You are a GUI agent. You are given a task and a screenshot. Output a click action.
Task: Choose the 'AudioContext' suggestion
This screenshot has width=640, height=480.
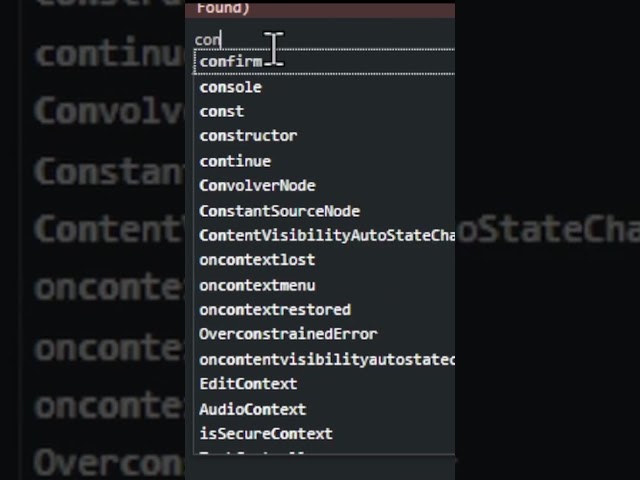pyautogui.click(x=253, y=409)
